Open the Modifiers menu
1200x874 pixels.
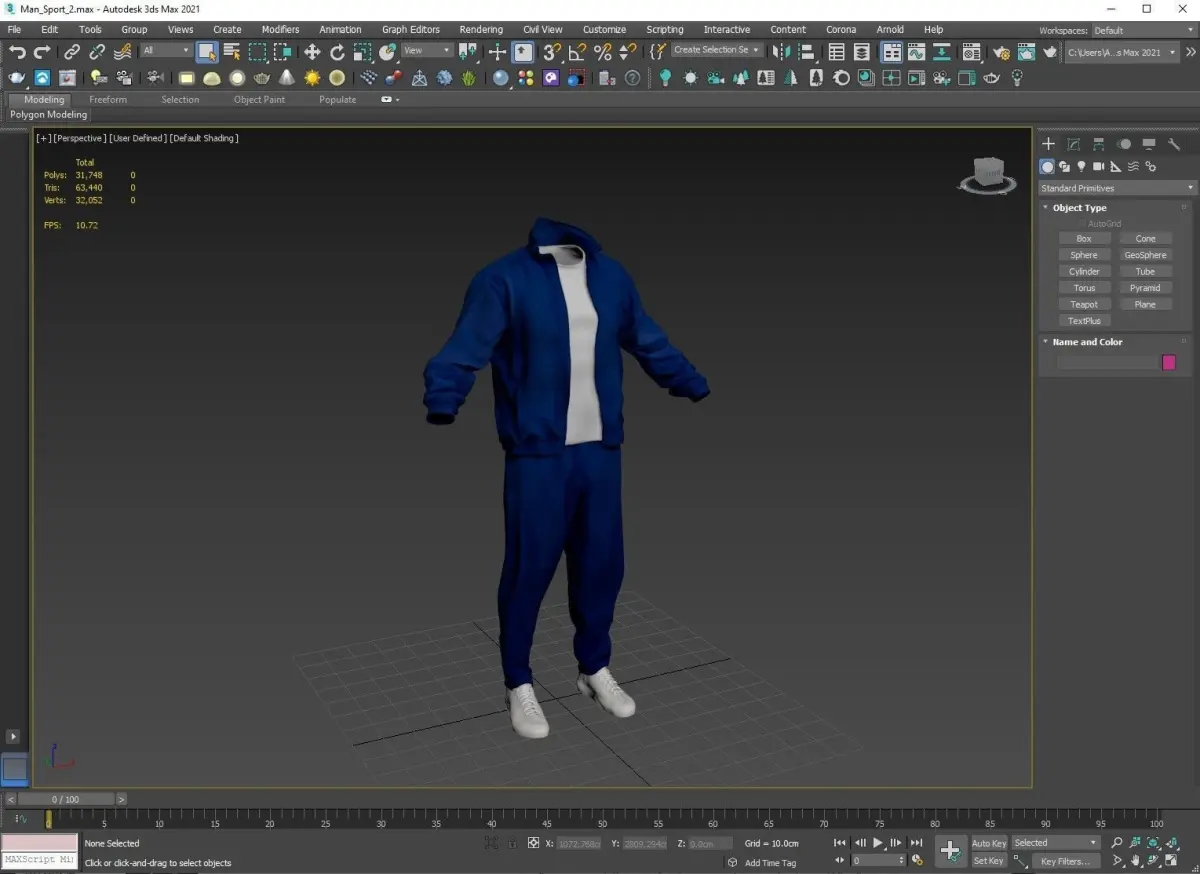pyautogui.click(x=280, y=30)
